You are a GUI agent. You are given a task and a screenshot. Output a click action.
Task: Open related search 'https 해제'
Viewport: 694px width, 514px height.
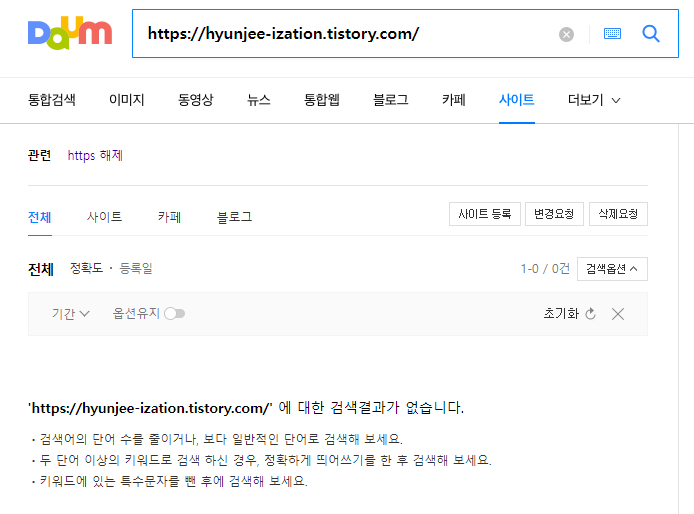[x=95, y=155]
